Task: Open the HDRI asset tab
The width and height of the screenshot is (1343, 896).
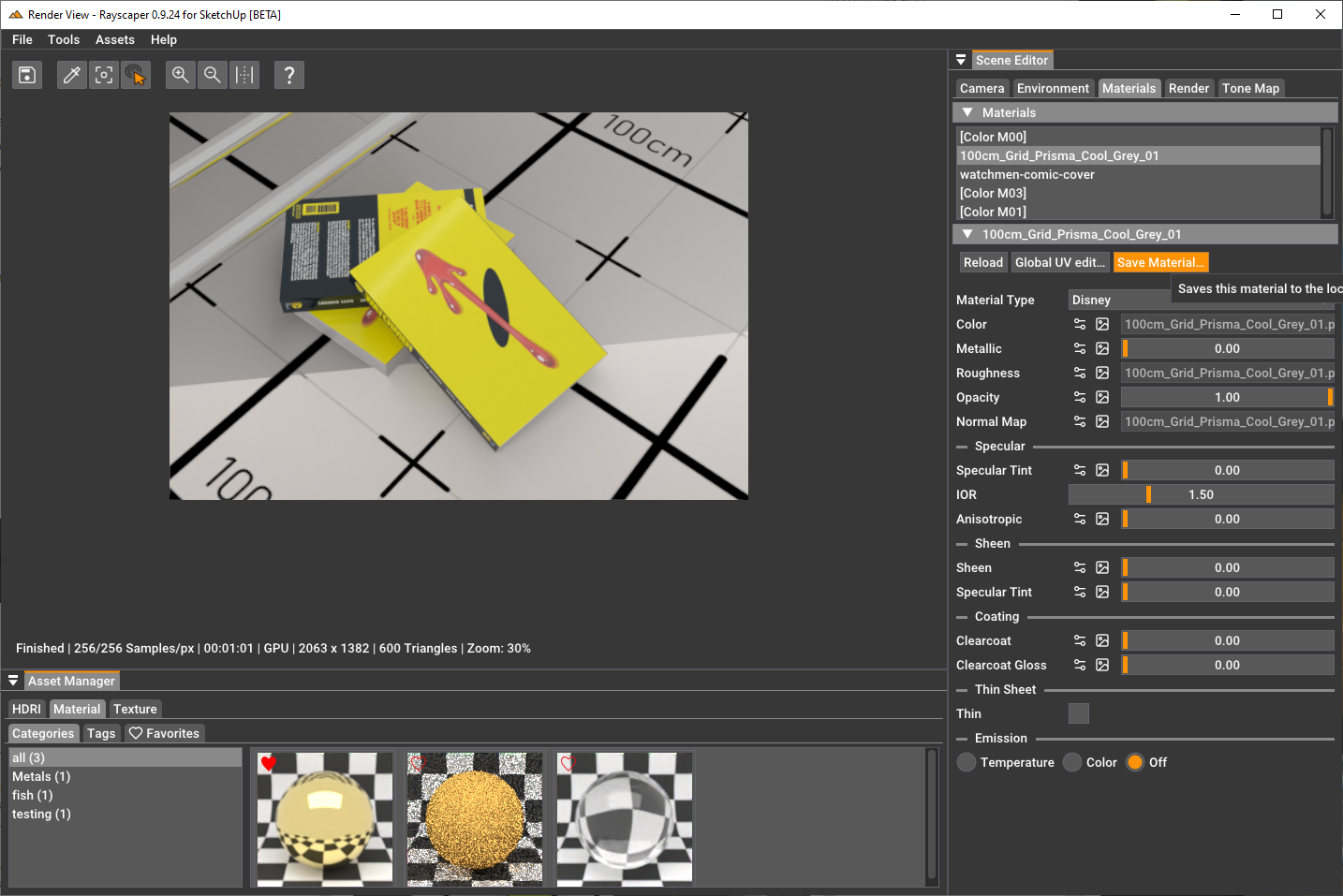Action: tap(26, 709)
